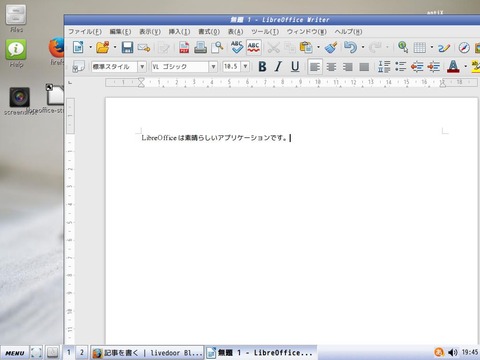Insert a table with grid icon
Image resolution: width=480 pixels, height=360 pixels.
(x=420, y=48)
